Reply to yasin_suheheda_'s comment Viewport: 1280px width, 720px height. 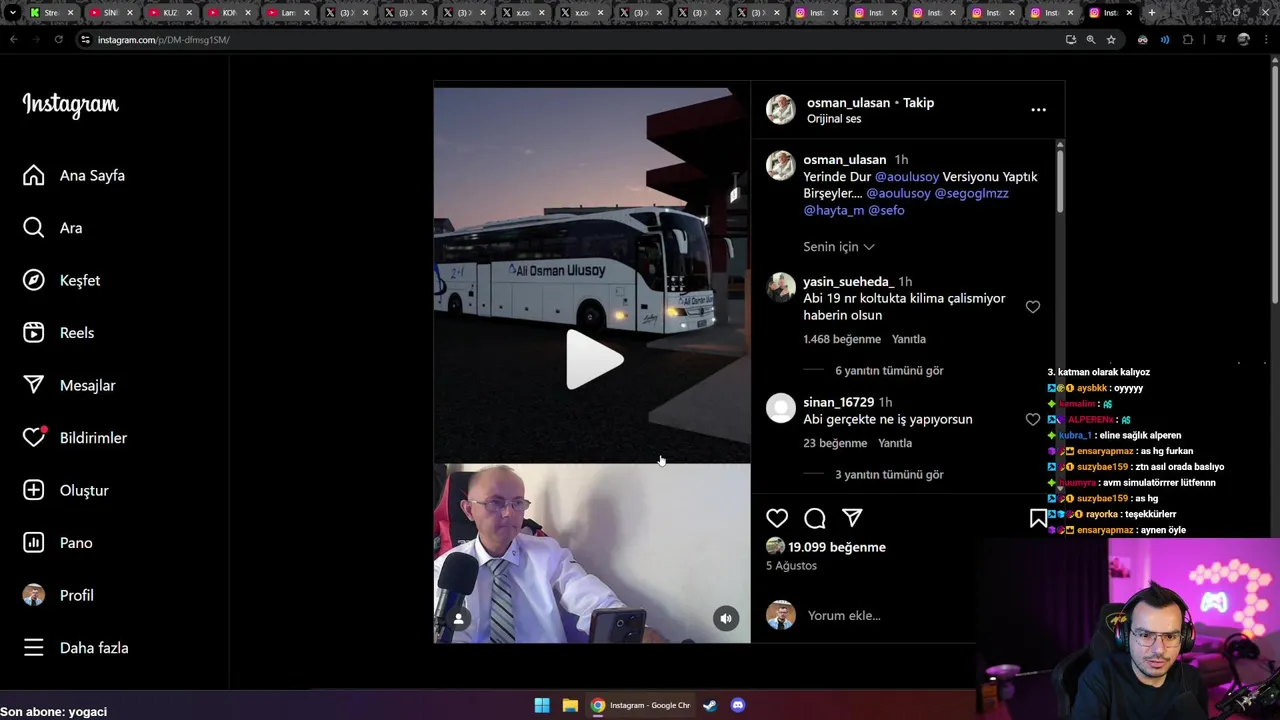click(x=909, y=339)
